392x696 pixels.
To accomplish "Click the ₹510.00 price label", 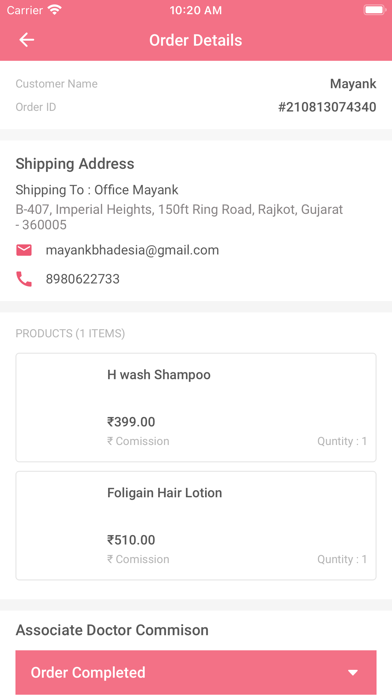I will point(131,540).
